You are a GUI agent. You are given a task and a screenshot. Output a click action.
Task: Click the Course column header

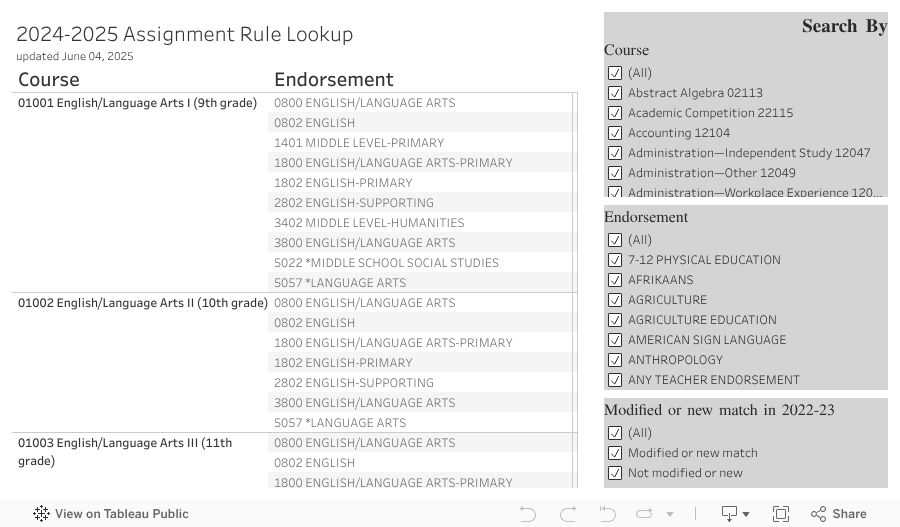point(49,80)
